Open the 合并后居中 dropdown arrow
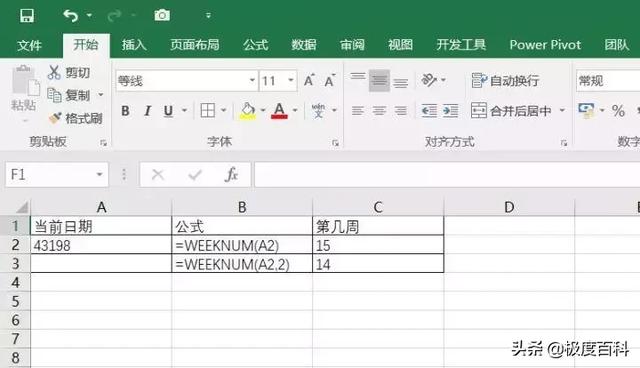 click(x=562, y=111)
